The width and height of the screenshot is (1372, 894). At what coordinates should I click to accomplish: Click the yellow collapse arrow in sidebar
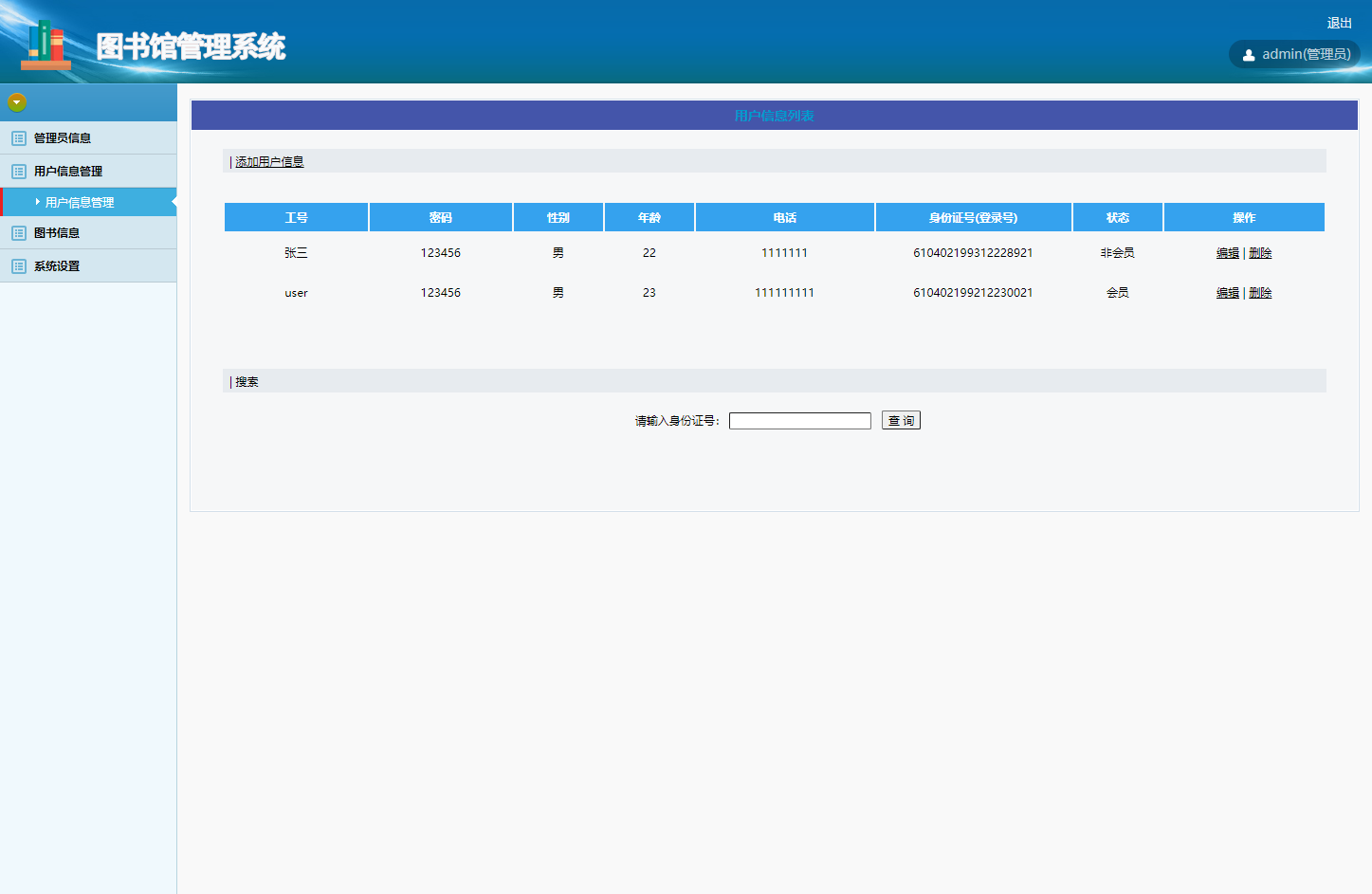17,102
